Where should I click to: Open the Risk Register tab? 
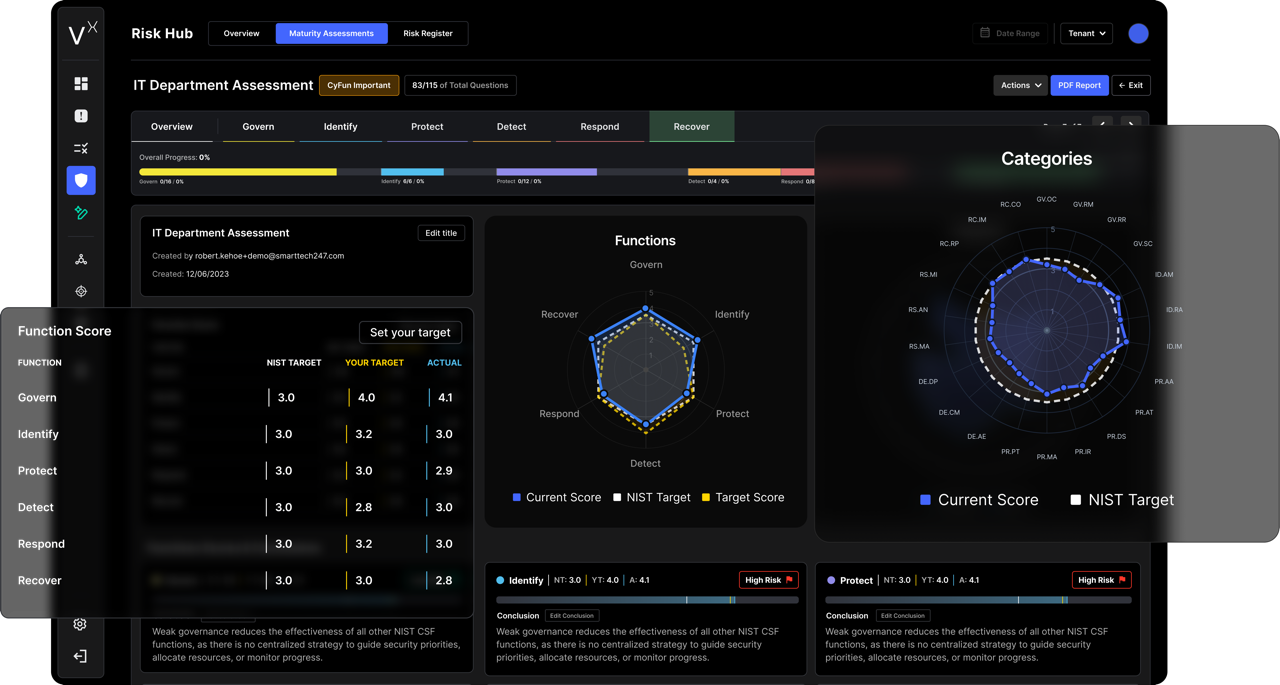click(428, 33)
